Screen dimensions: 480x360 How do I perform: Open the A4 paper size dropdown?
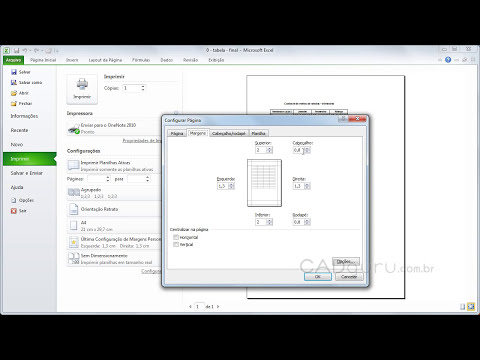tap(114, 226)
